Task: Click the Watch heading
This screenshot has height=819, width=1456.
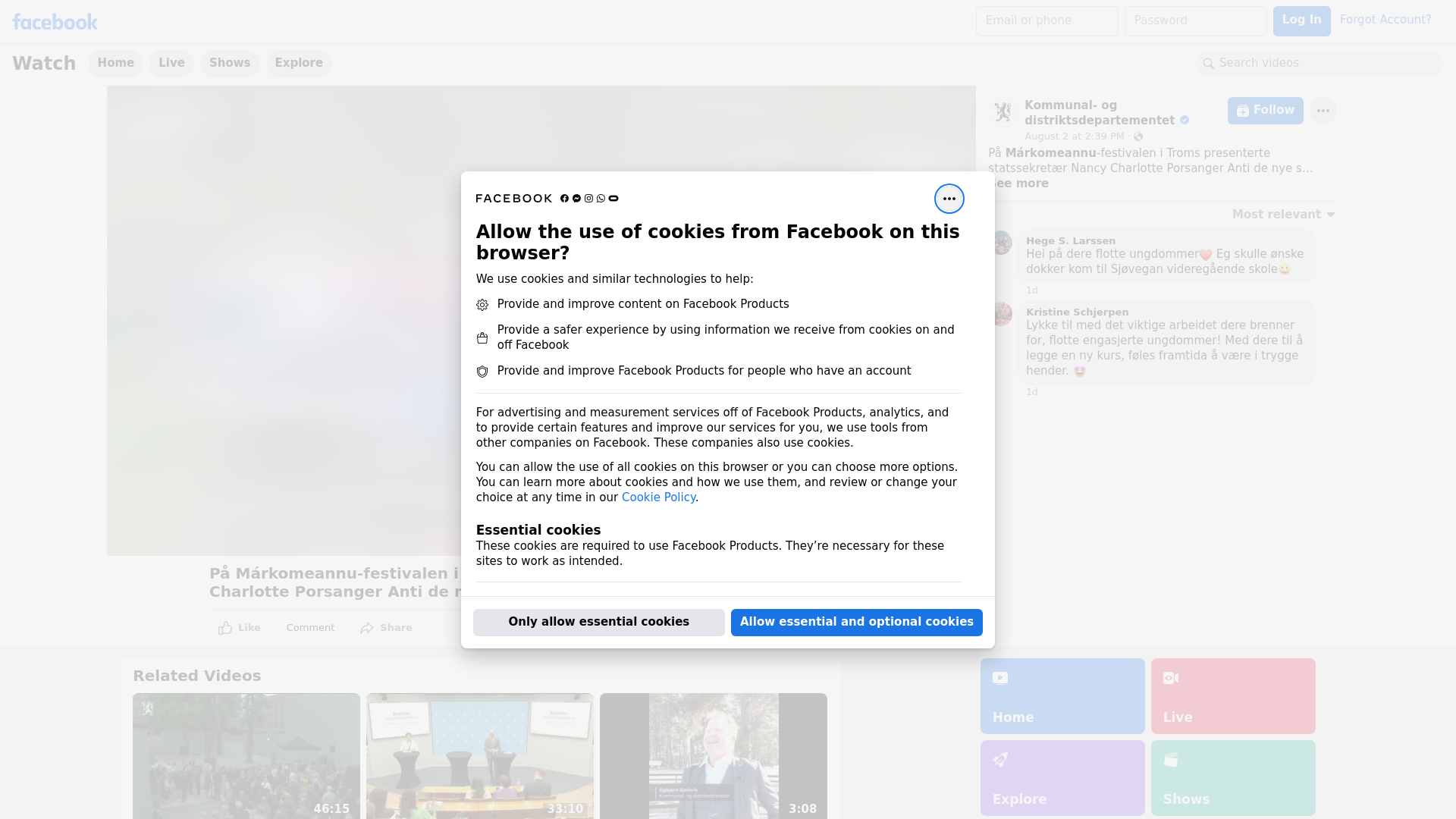Action: point(44,64)
